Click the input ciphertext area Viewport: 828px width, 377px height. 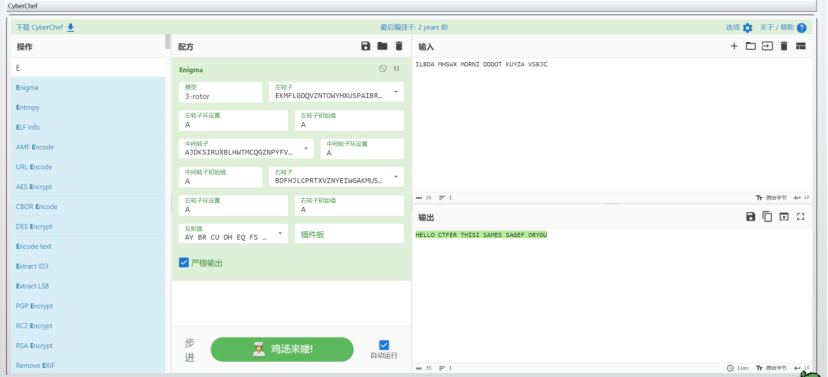[612, 124]
